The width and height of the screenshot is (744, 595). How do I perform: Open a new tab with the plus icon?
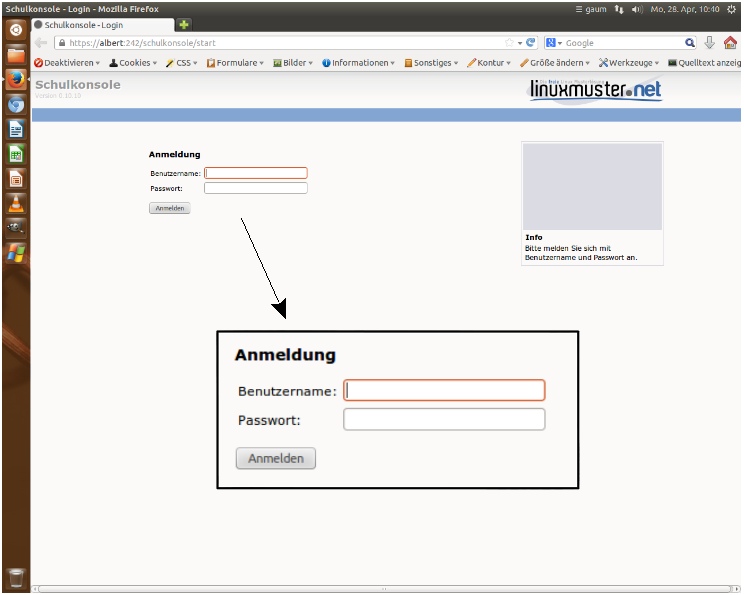click(184, 24)
